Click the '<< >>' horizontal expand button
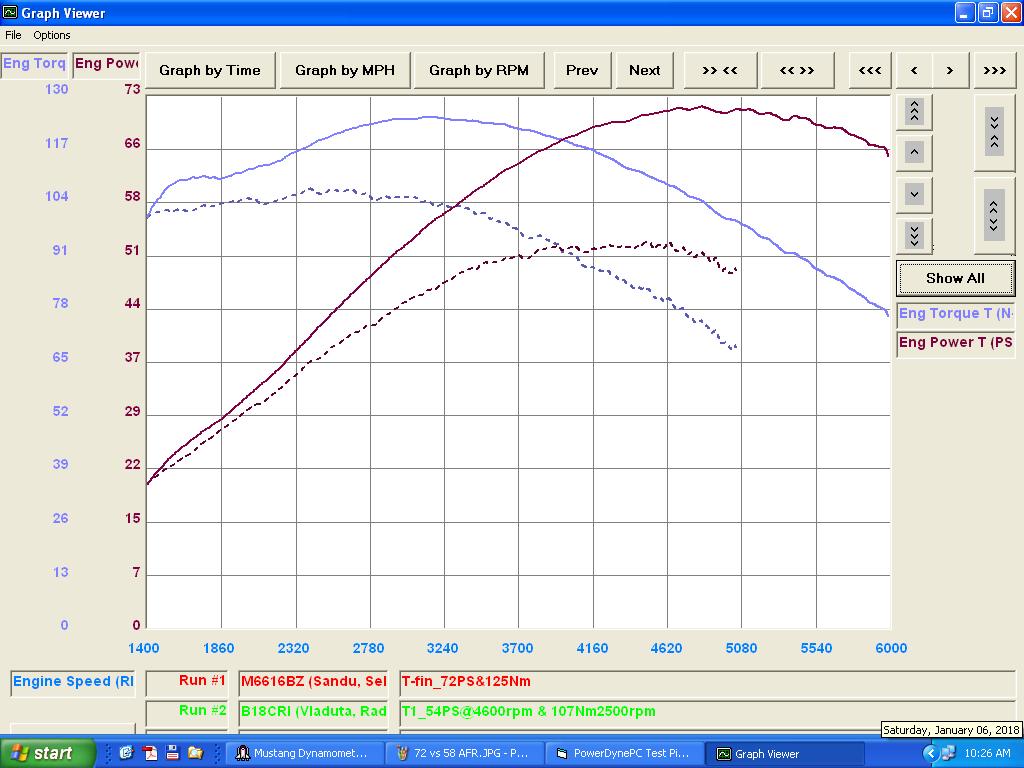 coord(797,70)
